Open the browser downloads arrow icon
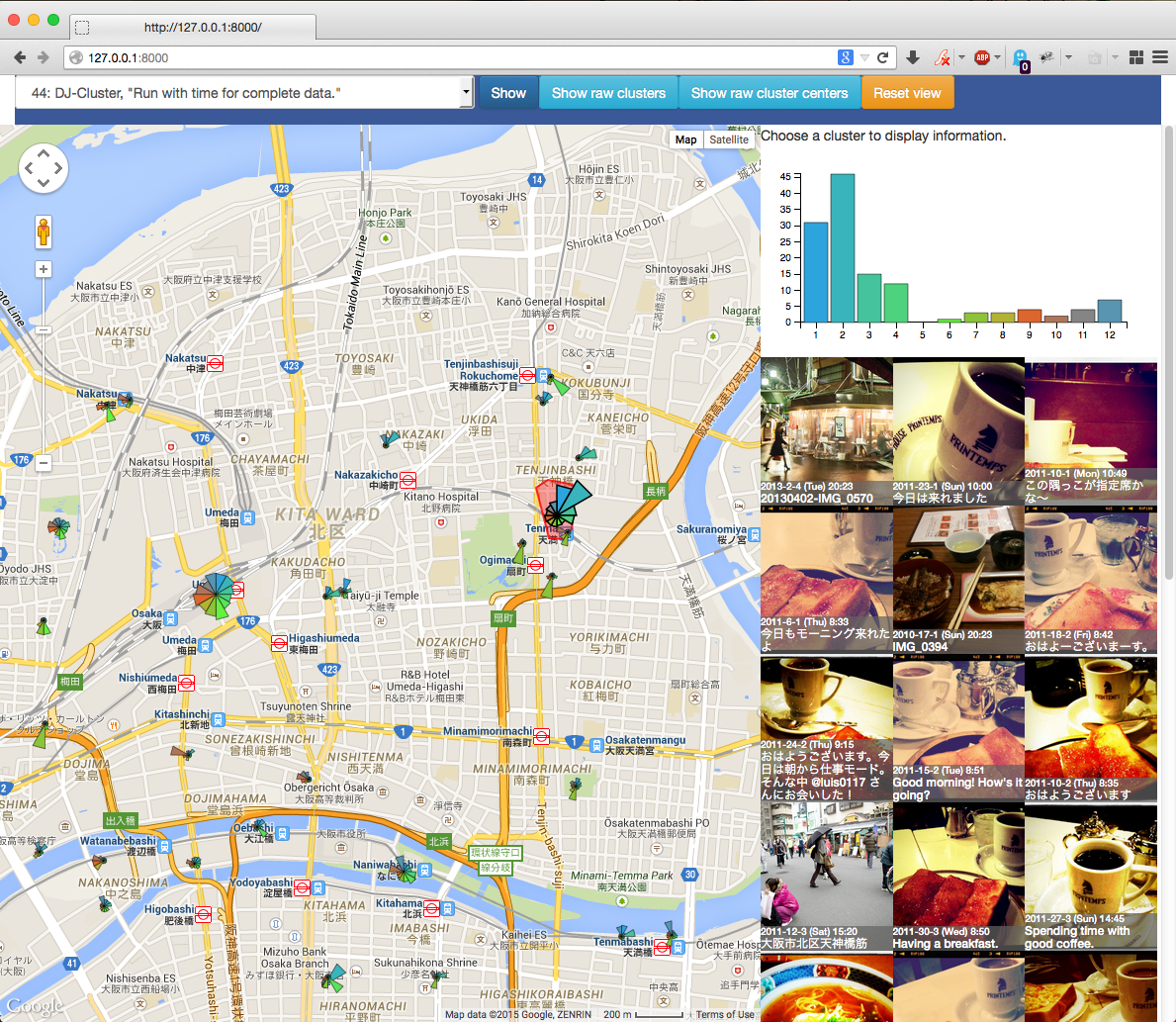Screen dimensions: 1176x1022 (913, 57)
